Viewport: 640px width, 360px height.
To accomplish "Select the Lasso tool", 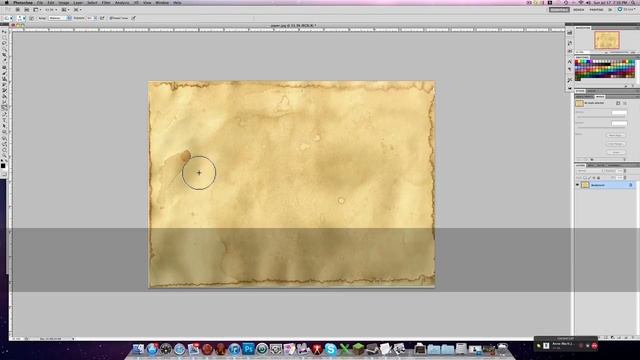I will (x=4, y=43).
